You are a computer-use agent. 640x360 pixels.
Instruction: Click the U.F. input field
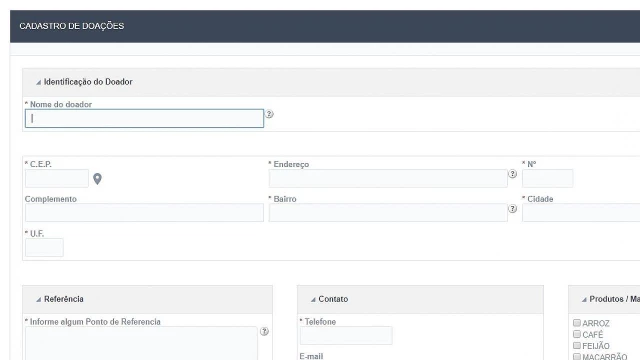tap(44, 247)
